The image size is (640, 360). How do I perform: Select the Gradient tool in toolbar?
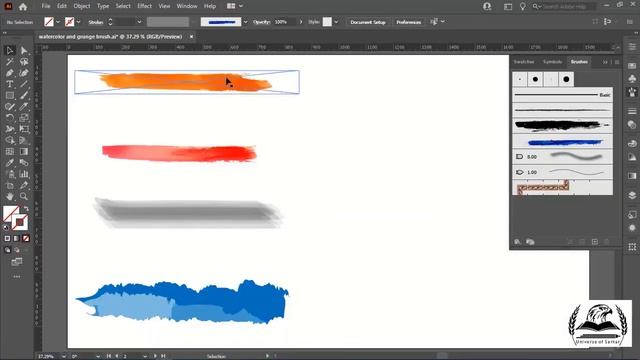click(x=24, y=151)
